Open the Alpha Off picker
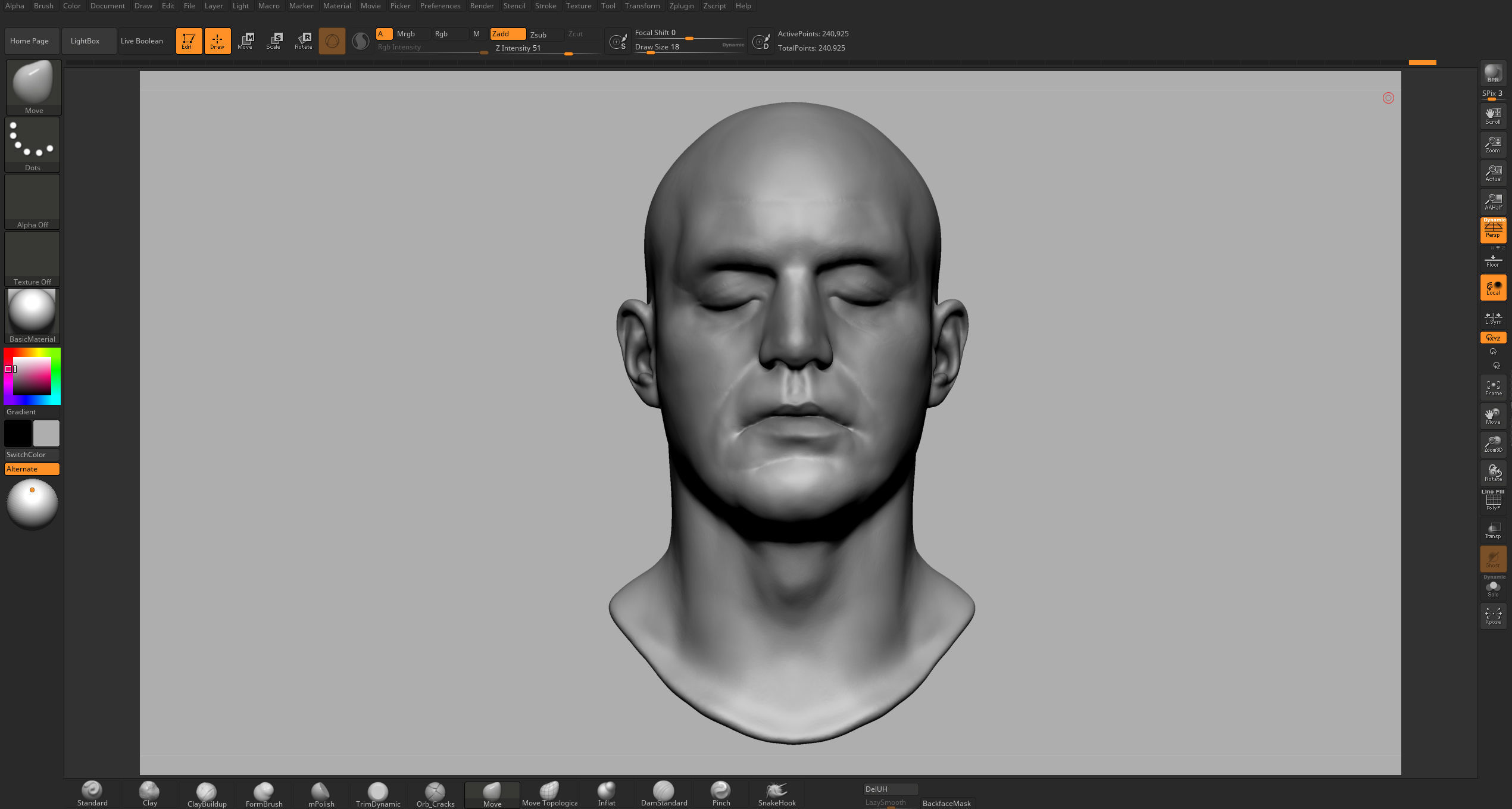This screenshot has width=1512, height=809. (32, 202)
